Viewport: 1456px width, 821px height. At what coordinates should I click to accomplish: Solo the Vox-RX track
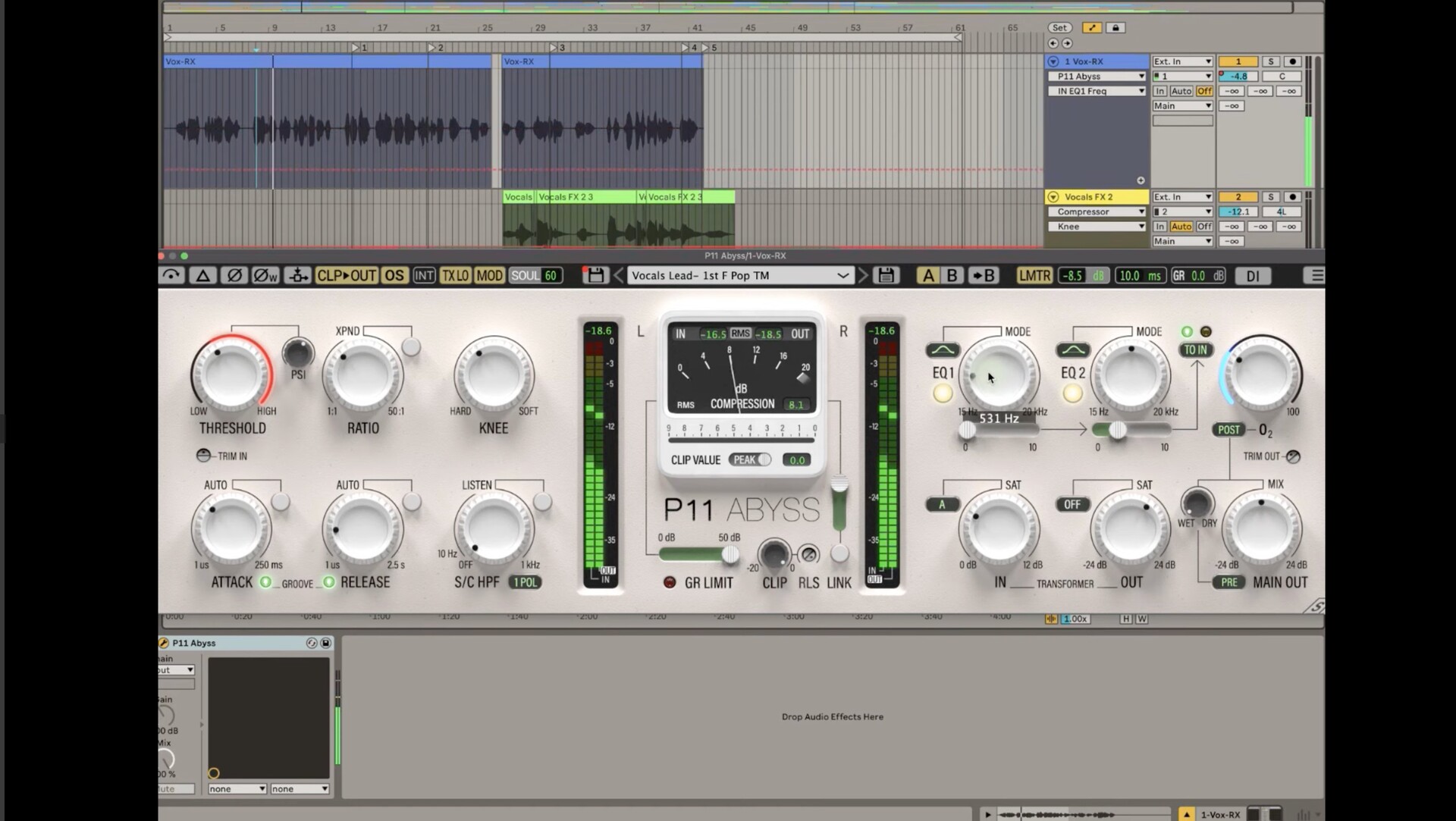click(x=1271, y=61)
